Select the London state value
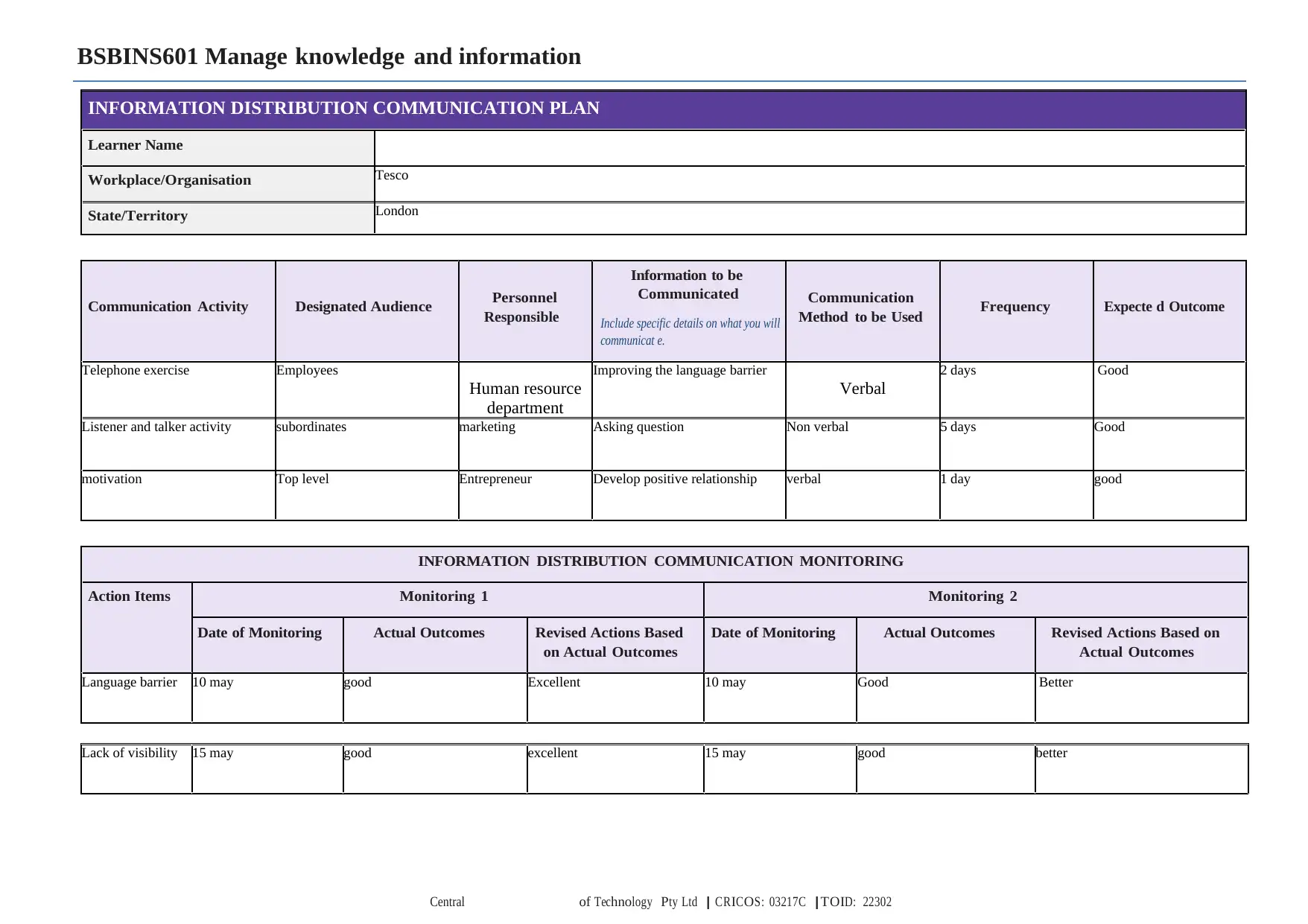The width and height of the screenshot is (1308, 924). (397, 211)
